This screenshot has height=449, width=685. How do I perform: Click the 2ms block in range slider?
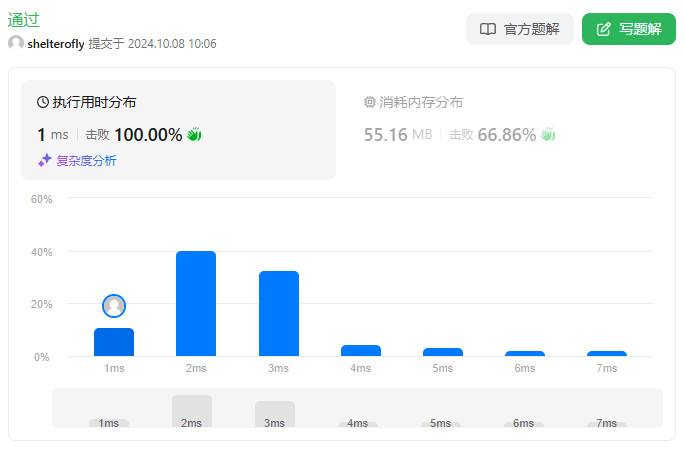pos(192,411)
